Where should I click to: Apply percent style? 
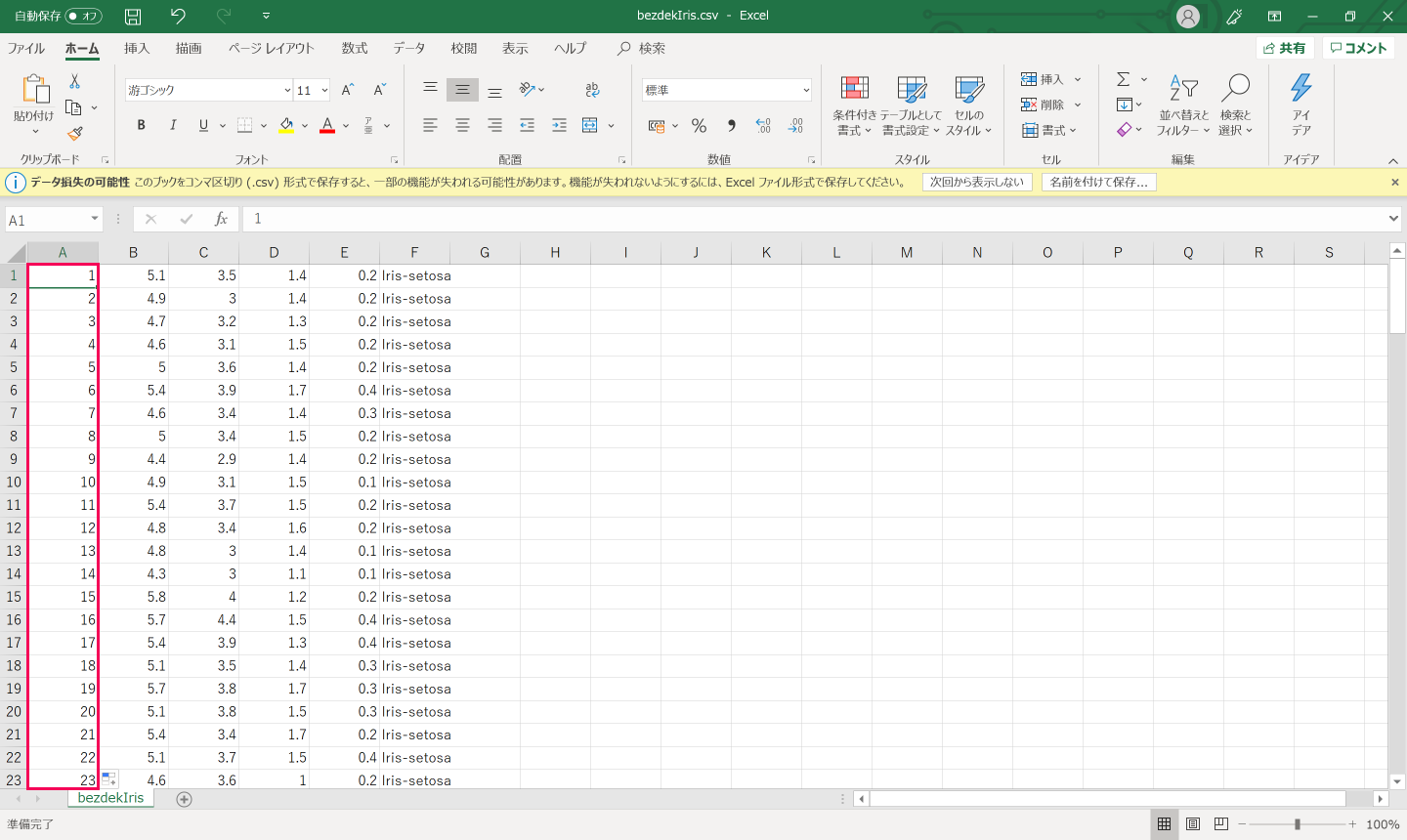(699, 125)
